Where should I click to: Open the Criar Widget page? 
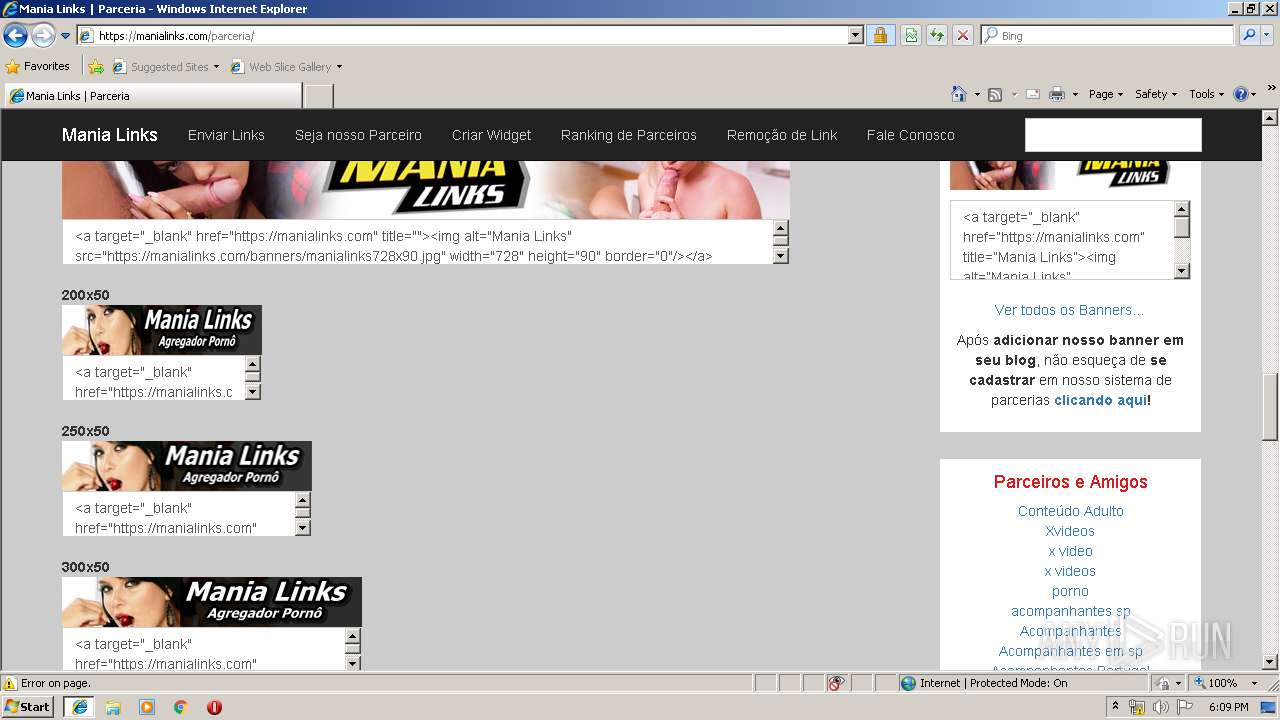tap(491, 135)
